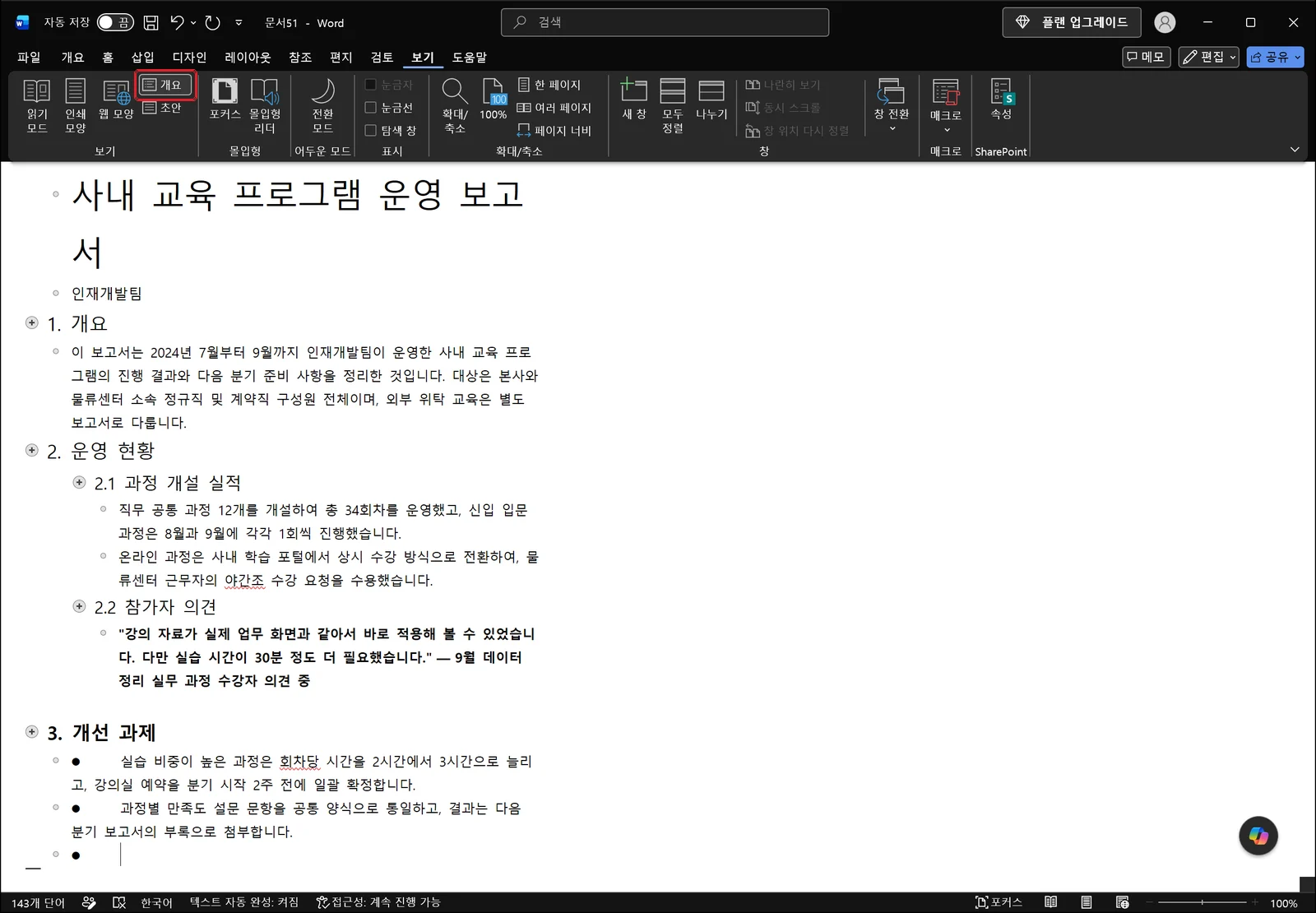Adjust the zoom slider in status bar
The width and height of the screenshot is (1316, 913).
[1202, 902]
